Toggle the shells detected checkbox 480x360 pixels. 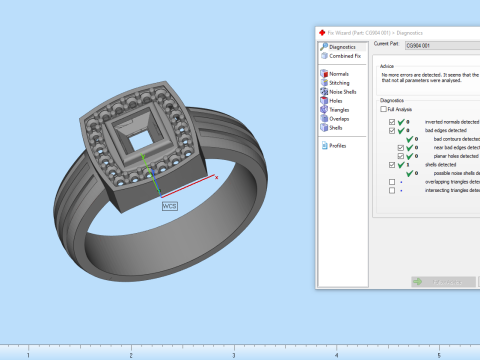(x=392, y=165)
